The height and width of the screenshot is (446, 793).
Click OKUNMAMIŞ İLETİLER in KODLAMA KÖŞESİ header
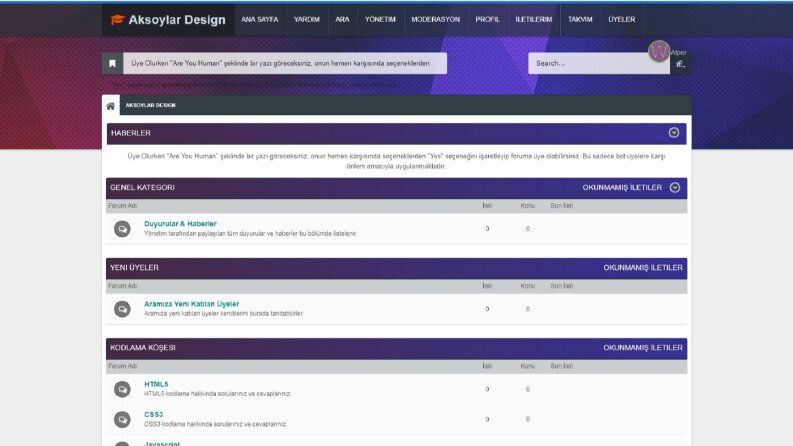[643, 348]
